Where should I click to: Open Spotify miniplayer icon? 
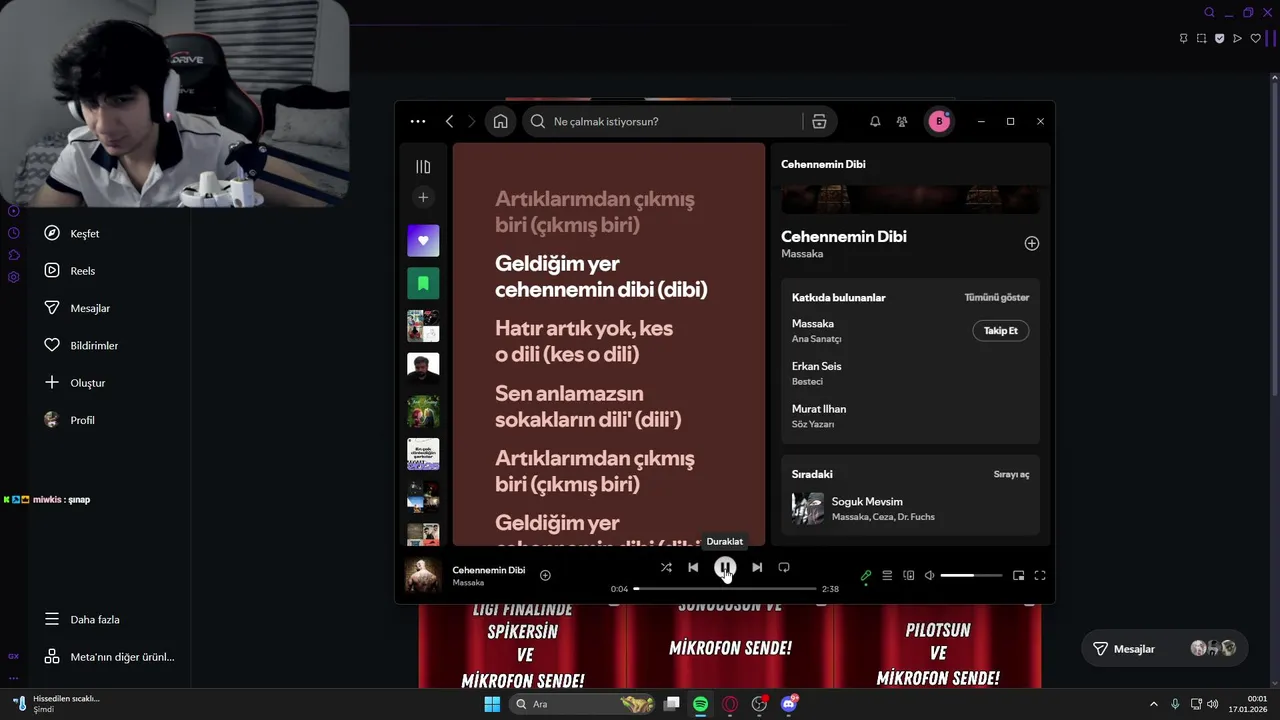click(1018, 575)
